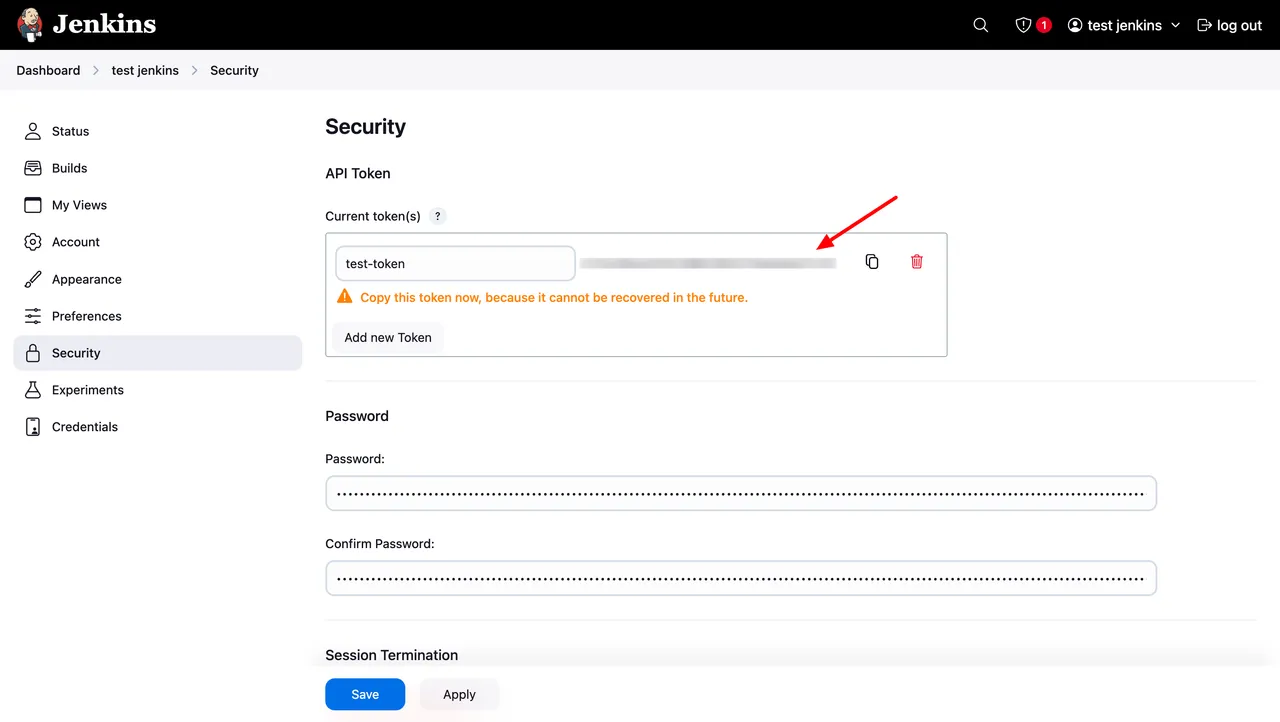
Task: Click the Credentials ID card icon
Action: pyautogui.click(x=33, y=427)
